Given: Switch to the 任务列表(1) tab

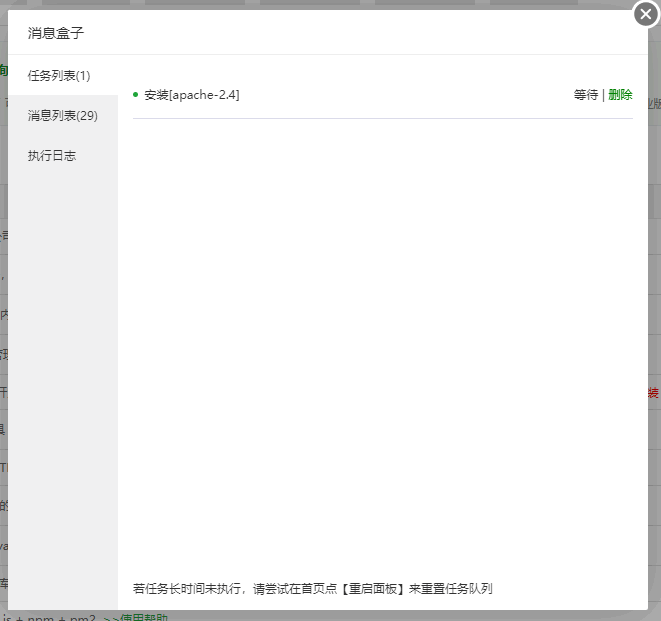Looking at the screenshot, I should pyautogui.click(x=63, y=75).
